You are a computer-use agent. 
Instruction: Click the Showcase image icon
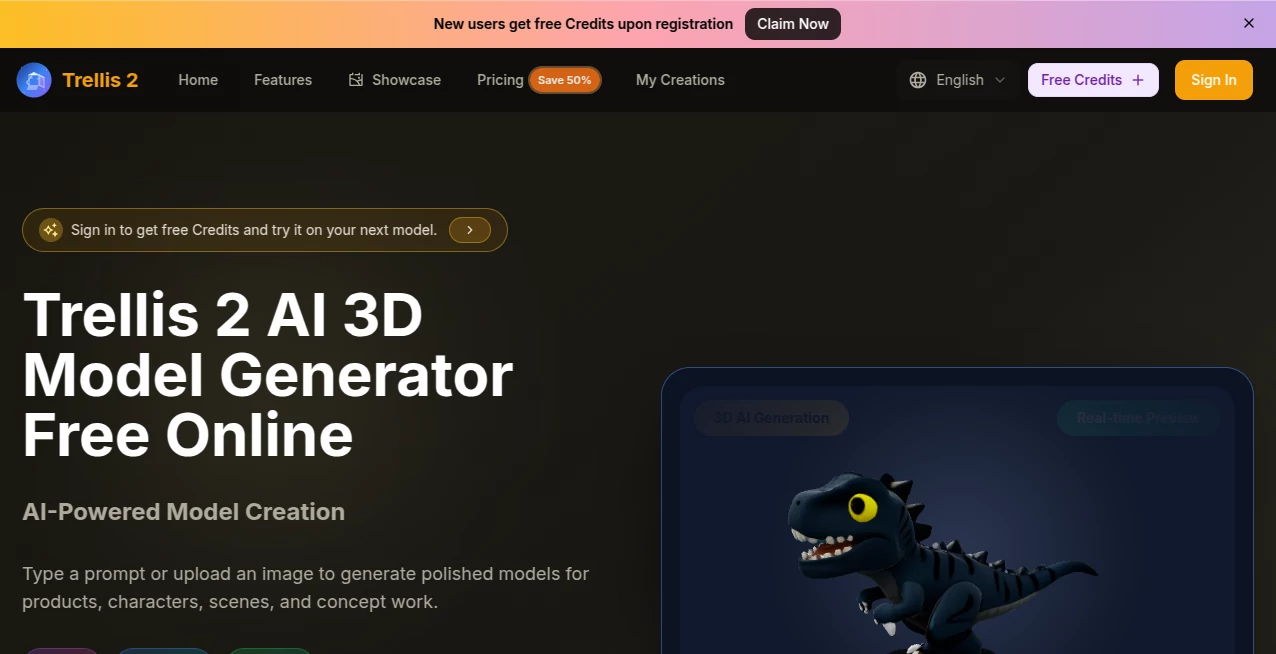coord(356,80)
